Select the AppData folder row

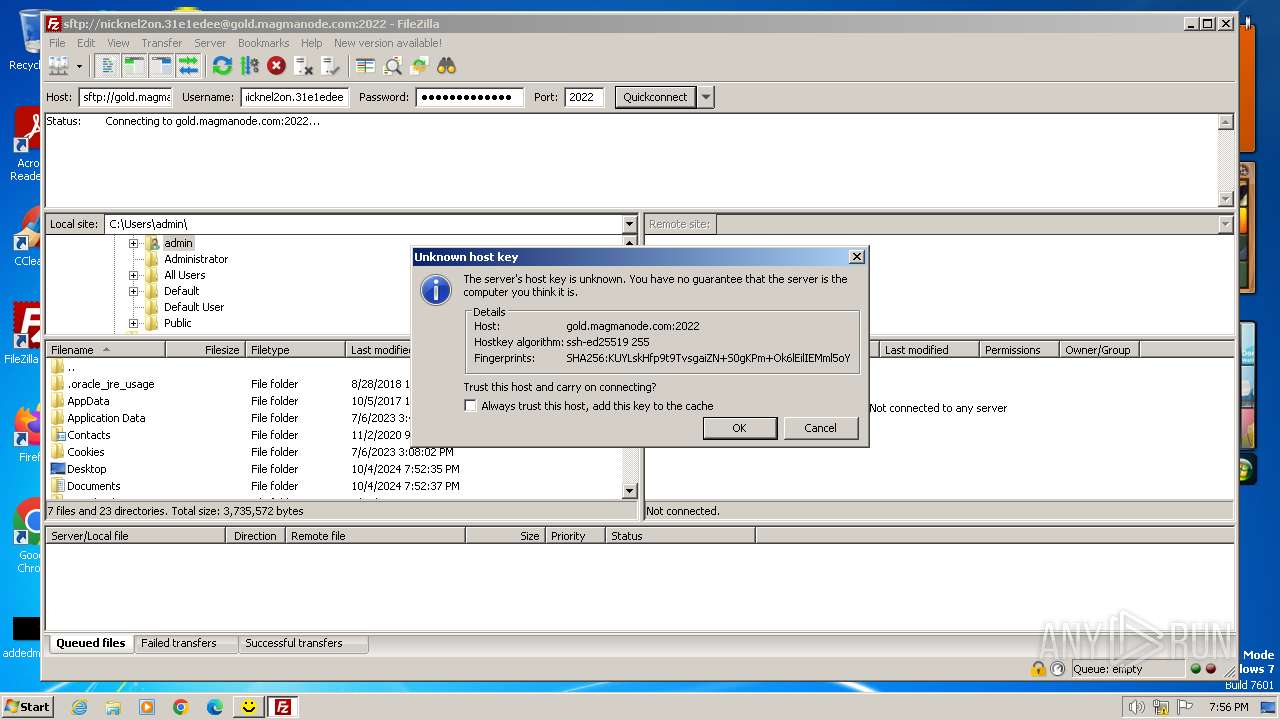[x=335, y=401]
